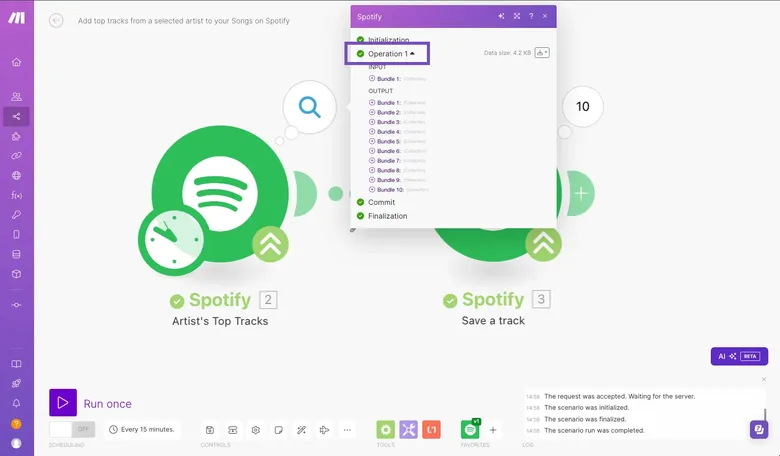This screenshot has width=780, height=456.
Task: Click the airplane Explain flow icon
Action: click(x=324, y=430)
